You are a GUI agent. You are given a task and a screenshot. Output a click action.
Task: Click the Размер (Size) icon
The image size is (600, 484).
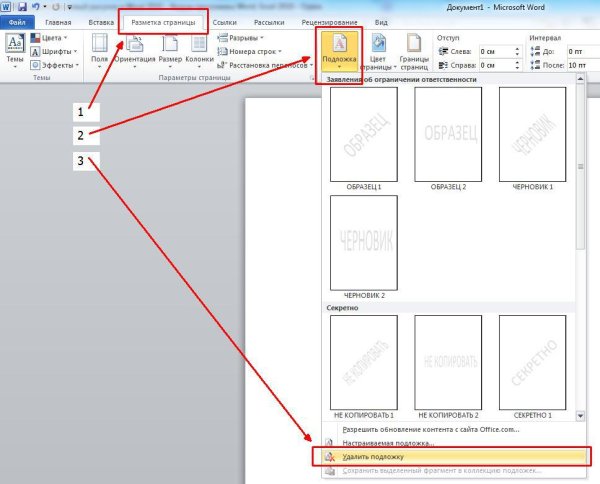point(169,51)
